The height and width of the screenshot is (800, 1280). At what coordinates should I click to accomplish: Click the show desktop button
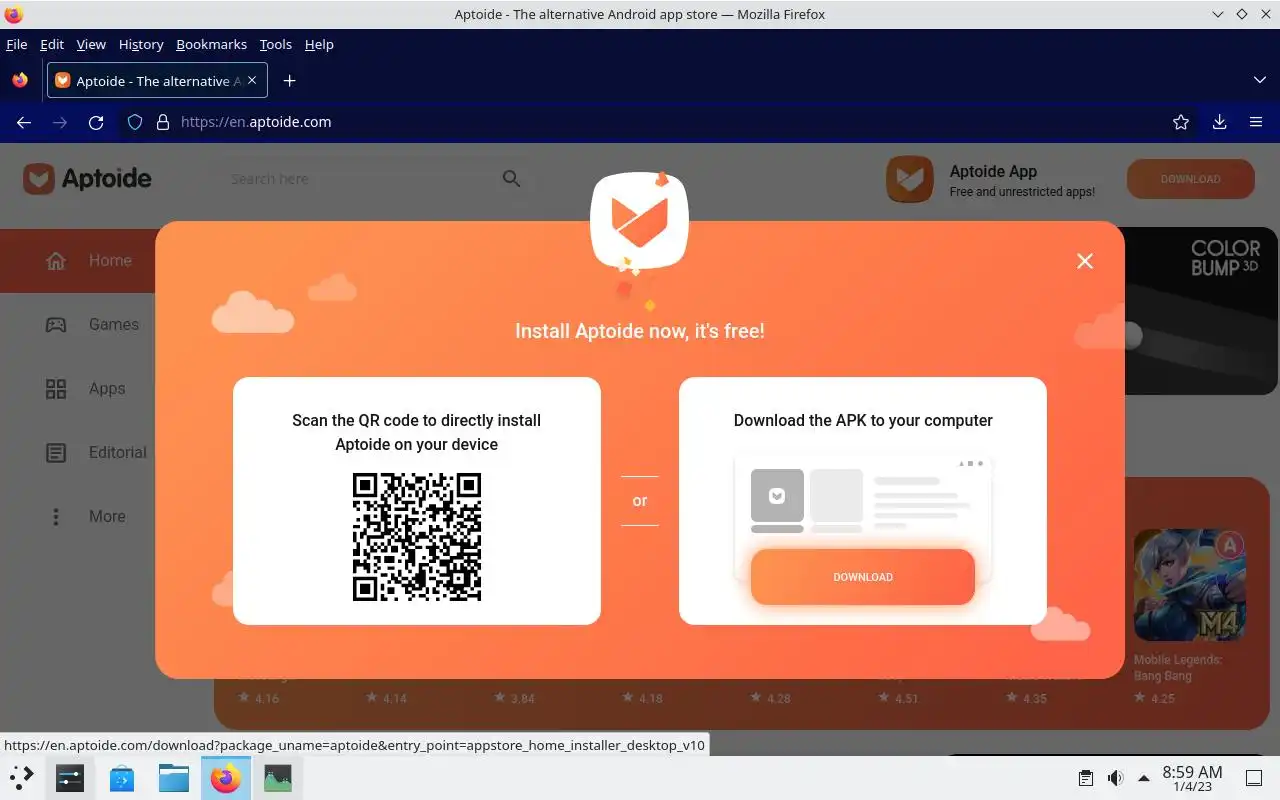click(x=1254, y=778)
